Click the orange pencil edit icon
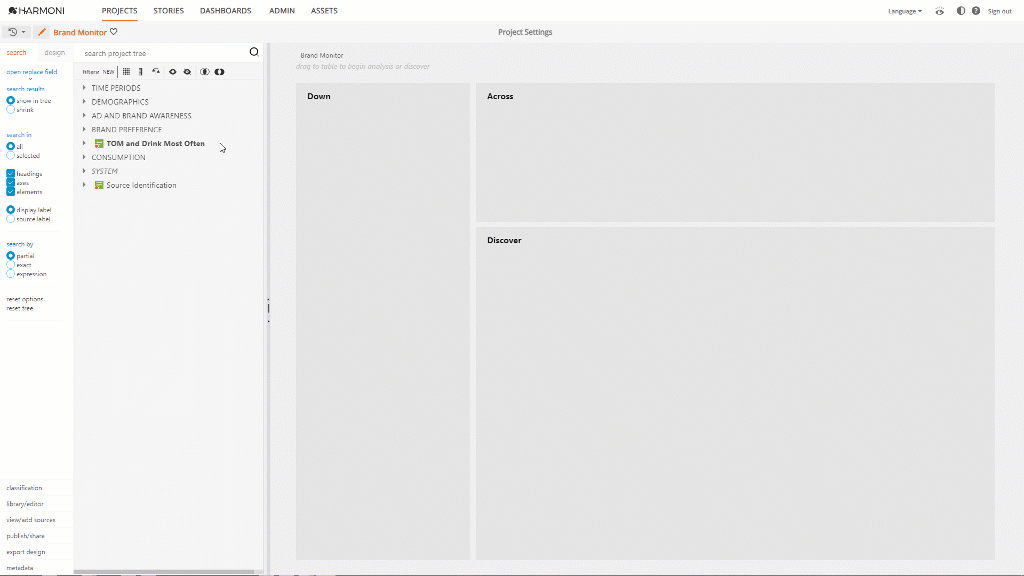 42,32
